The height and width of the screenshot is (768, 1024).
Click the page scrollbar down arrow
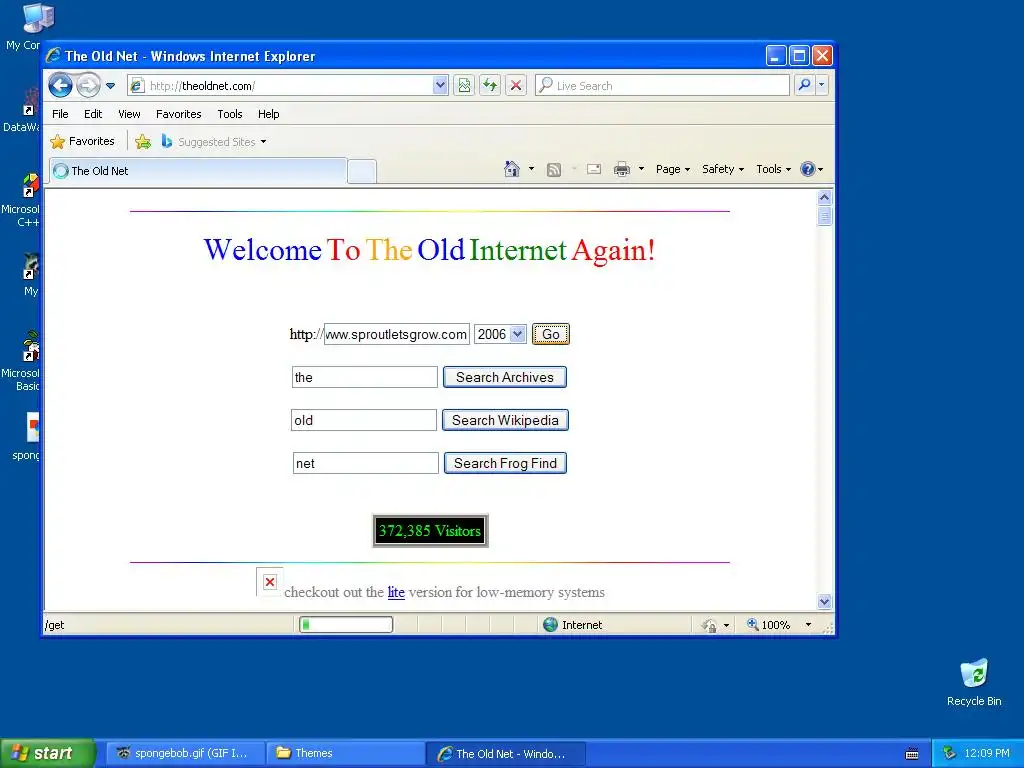(824, 601)
